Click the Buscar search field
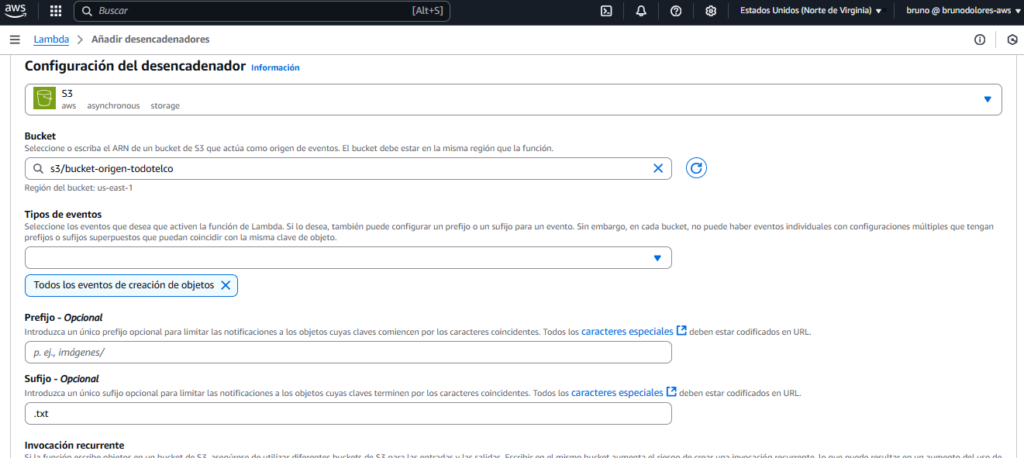This screenshot has width=1024, height=458. (262, 11)
